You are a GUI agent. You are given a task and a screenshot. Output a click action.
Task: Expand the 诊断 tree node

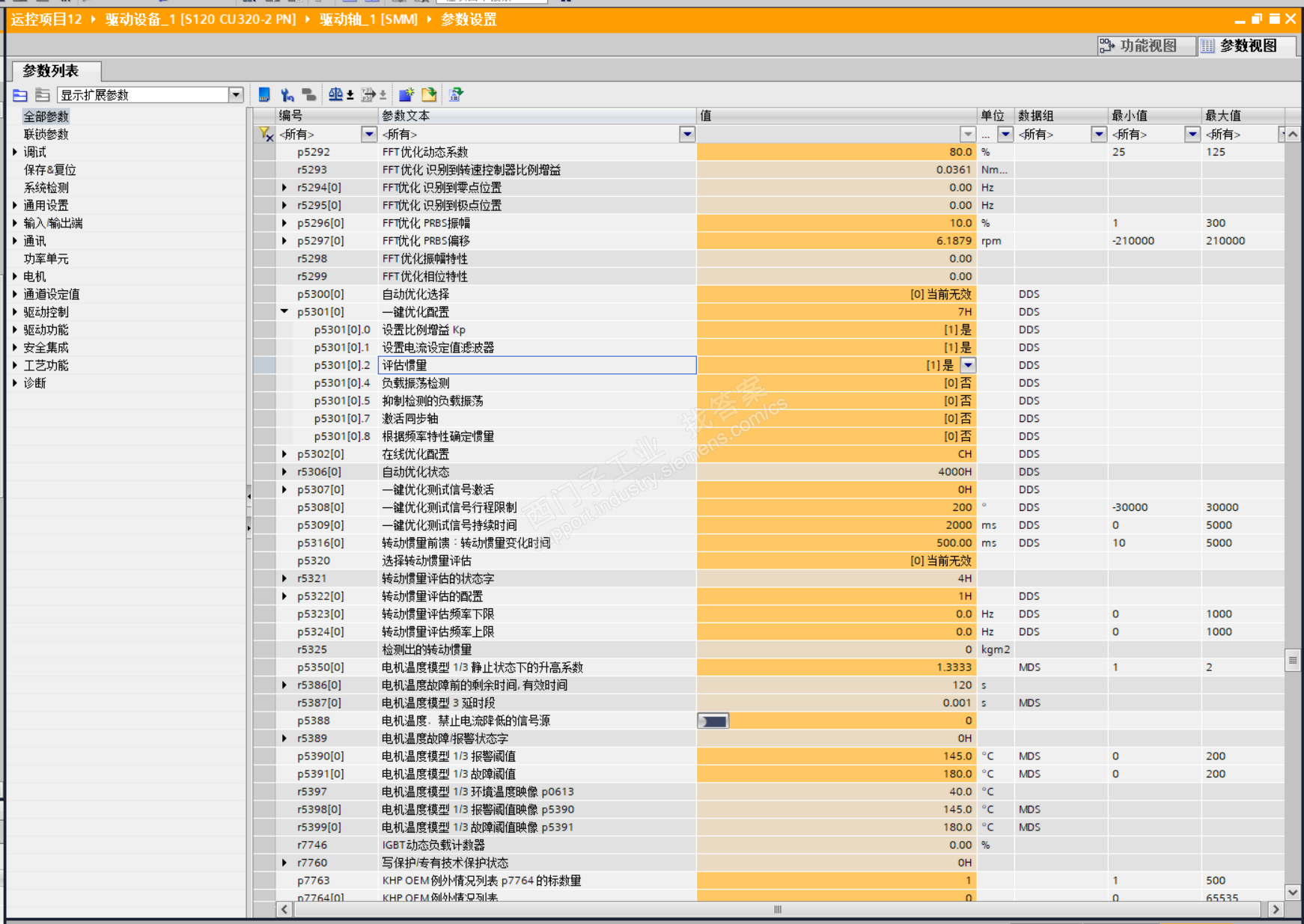(15, 383)
